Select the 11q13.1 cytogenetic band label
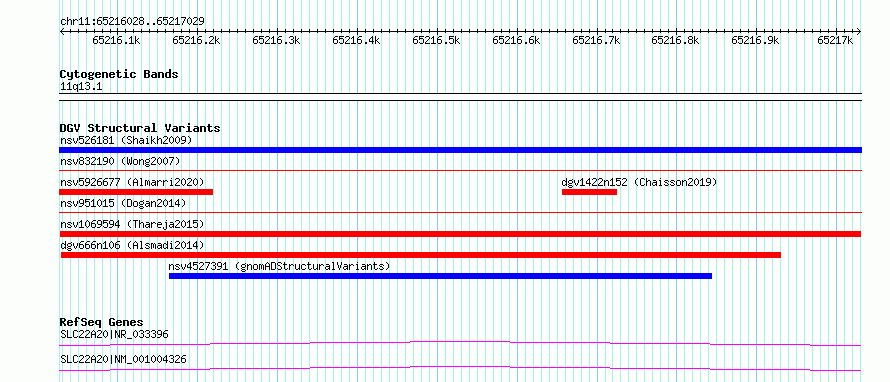This screenshot has width=890, height=382. point(81,87)
